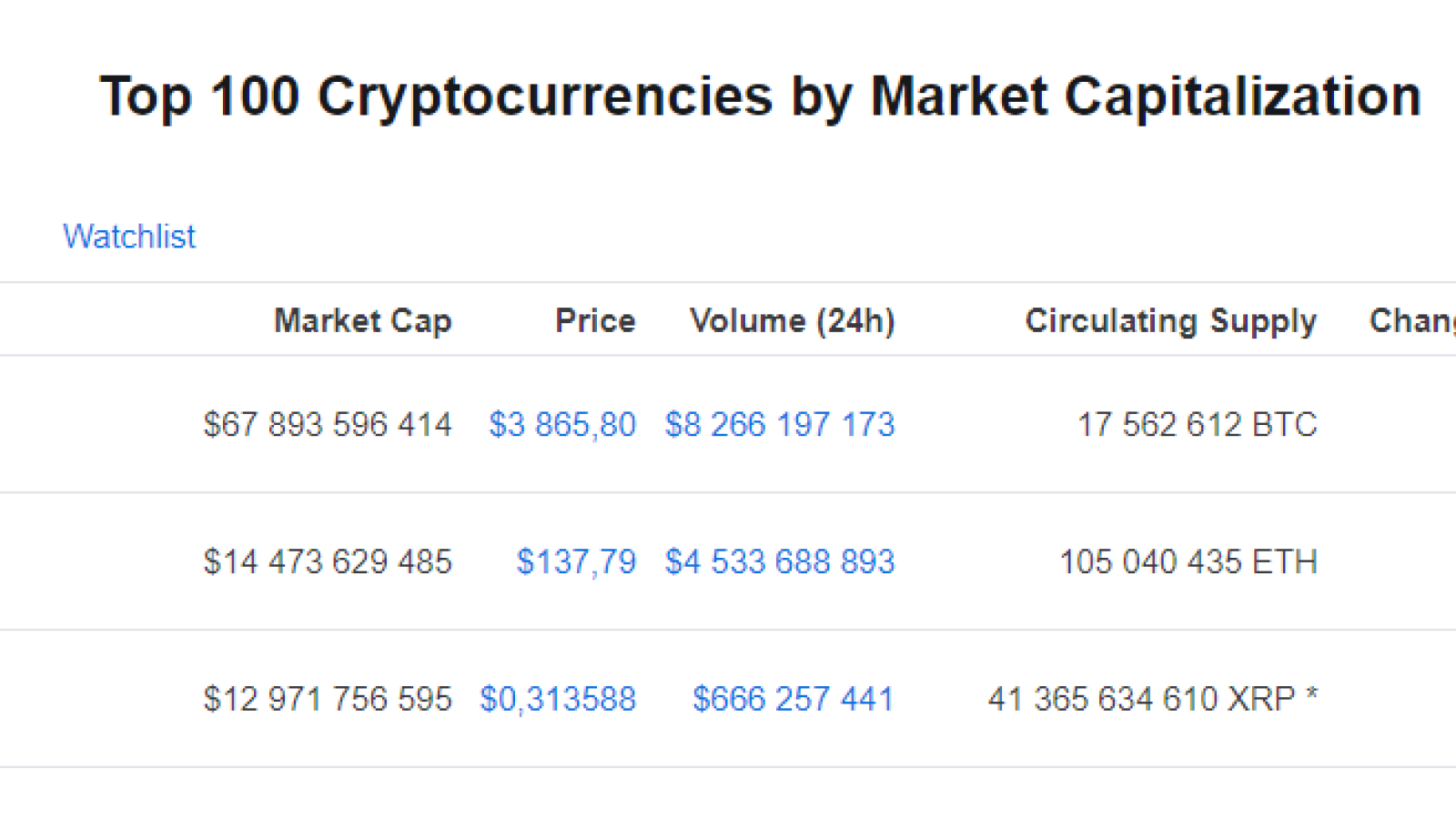Select Ethereum market cap $14 473 629 485
The width and height of the screenshot is (1456, 819).
tap(328, 562)
